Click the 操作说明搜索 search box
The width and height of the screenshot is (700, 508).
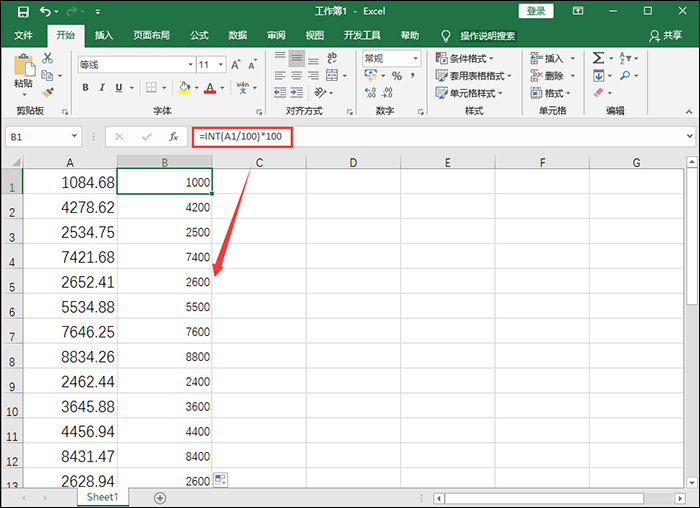pyautogui.click(x=487, y=36)
